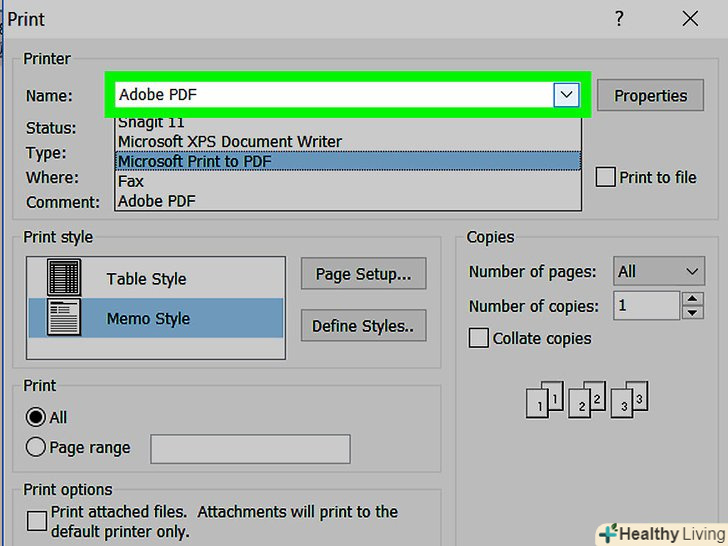Choose the Memo Style text label
The width and height of the screenshot is (728, 546).
coord(148,318)
